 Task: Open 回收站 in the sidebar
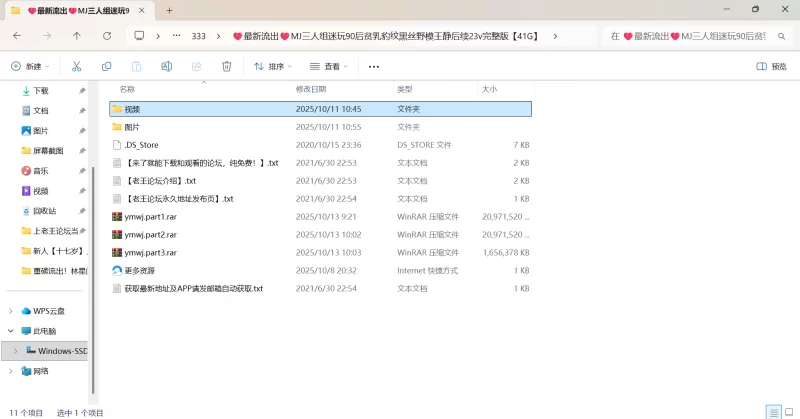click(x=47, y=211)
